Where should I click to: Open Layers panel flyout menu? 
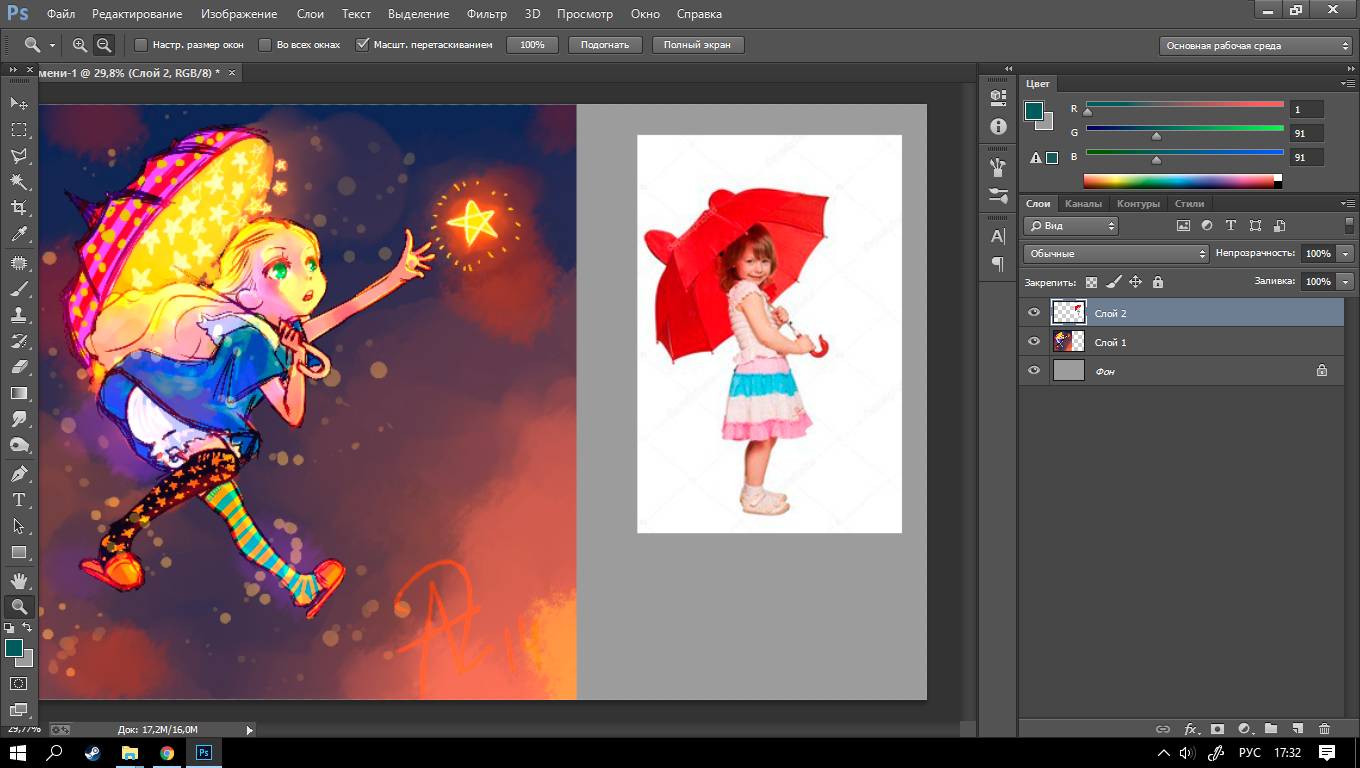pos(1348,204)
